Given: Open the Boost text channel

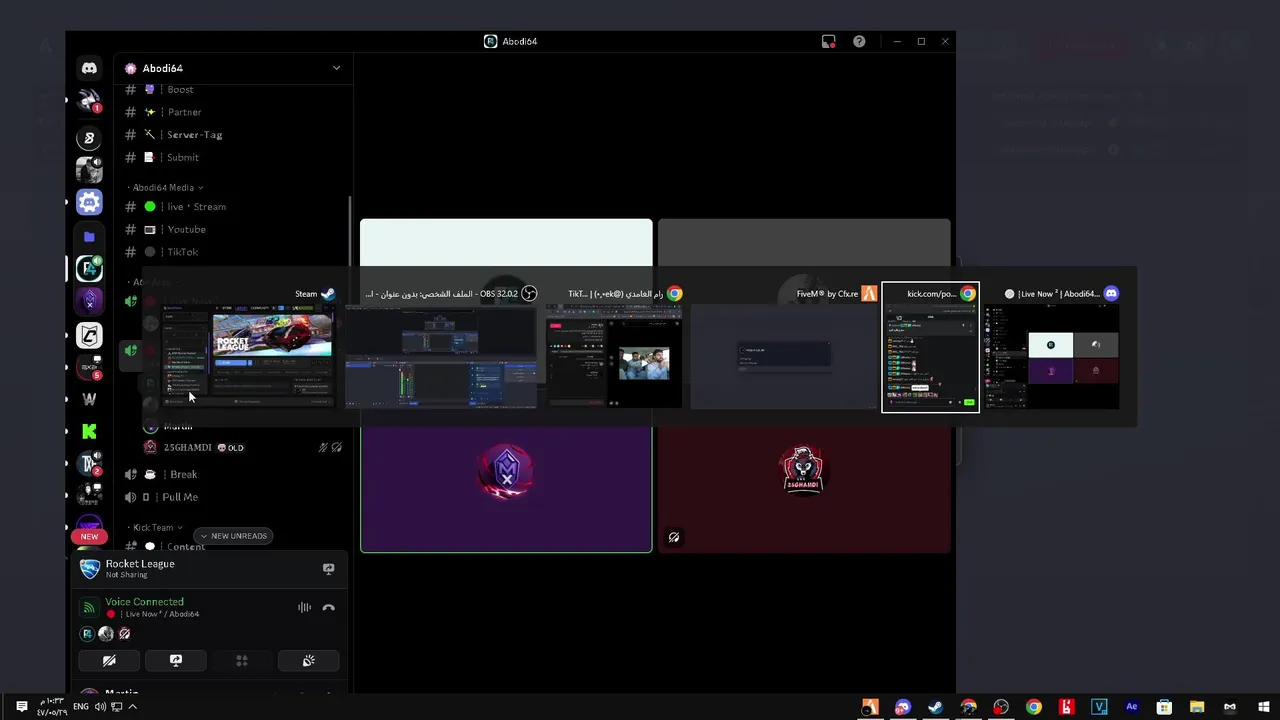Looking at the screenshot, I should pyautogui.click(x=232, y=90).
